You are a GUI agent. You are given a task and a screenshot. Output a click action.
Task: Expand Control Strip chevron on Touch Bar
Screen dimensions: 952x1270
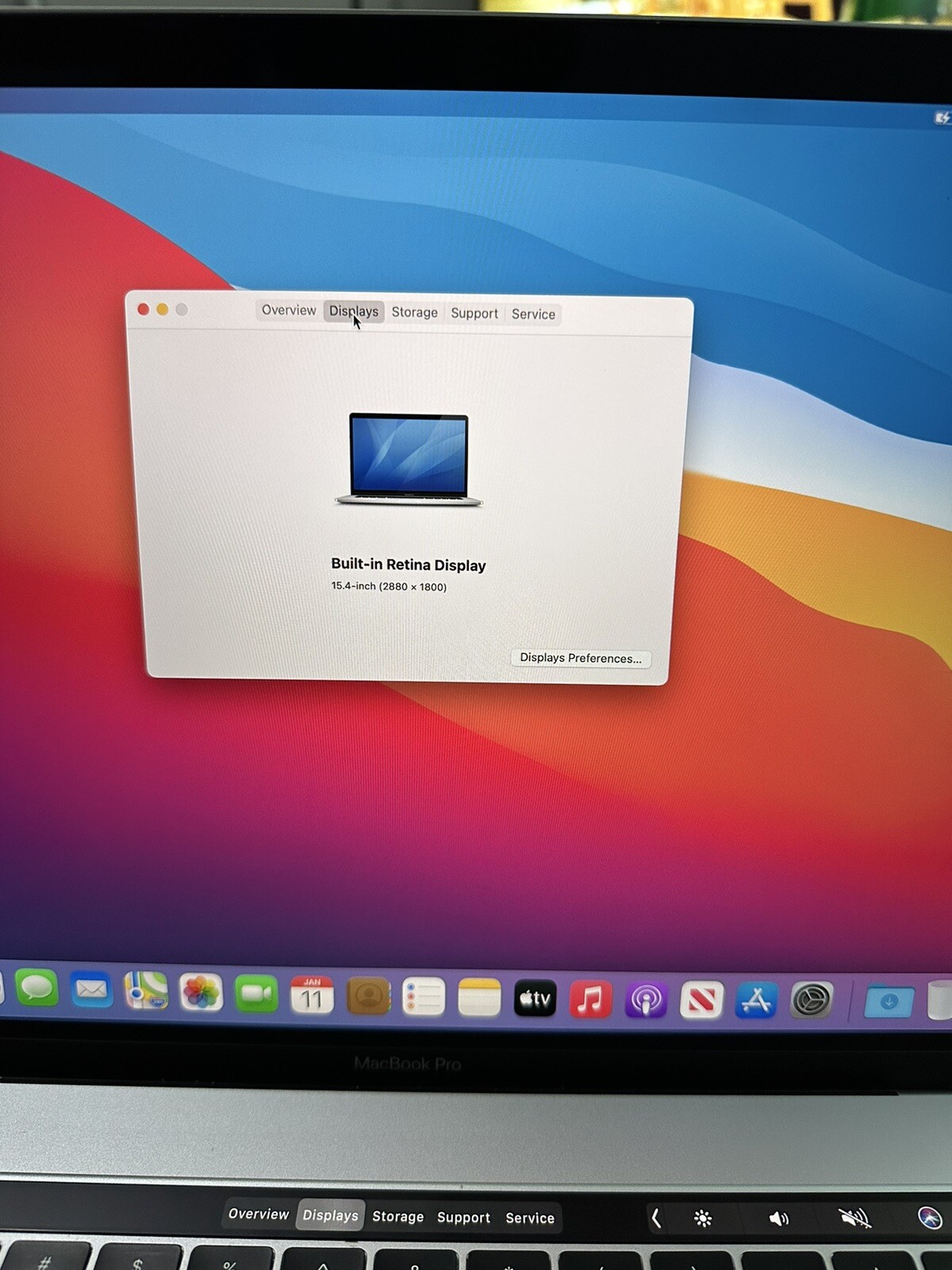(656, 1218)
